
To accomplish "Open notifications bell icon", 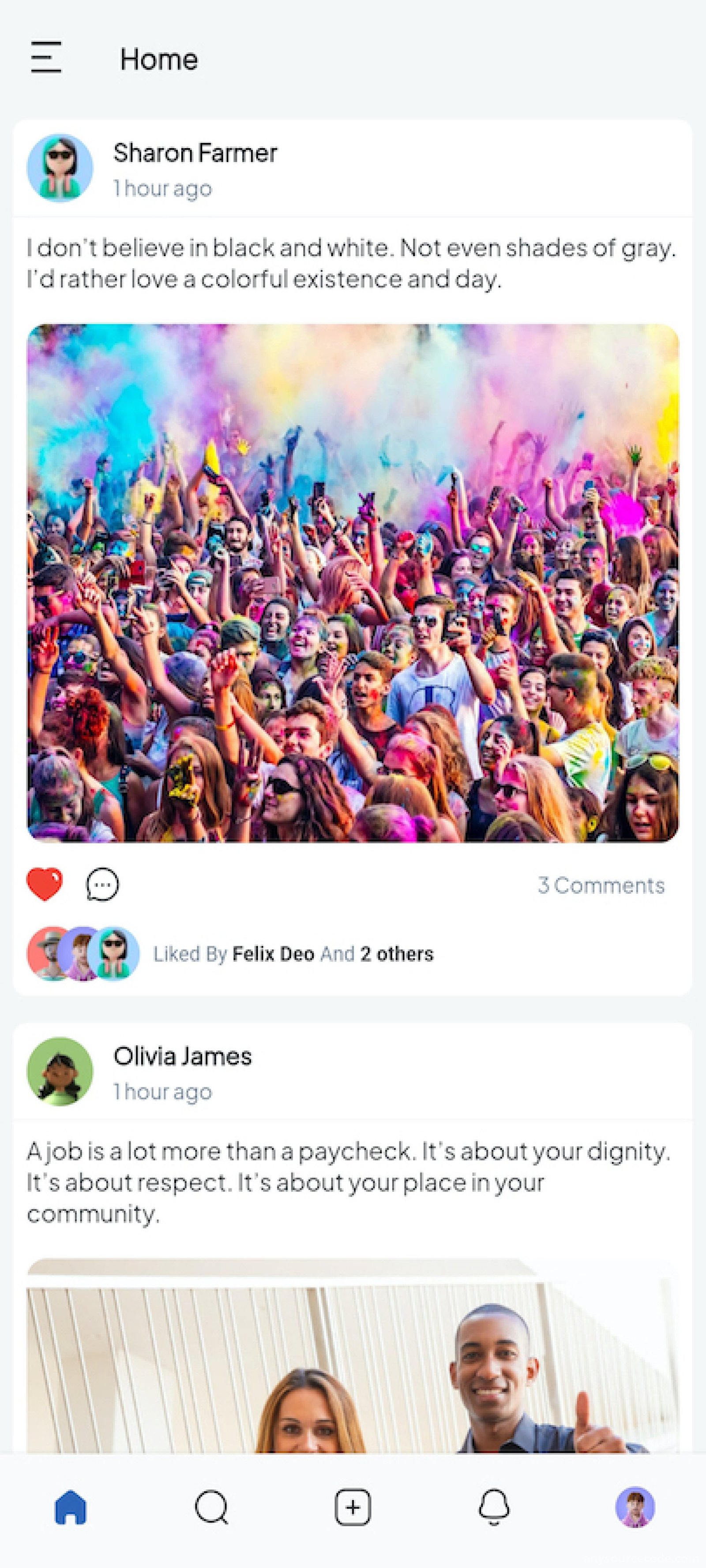I will coord(494,1507).
